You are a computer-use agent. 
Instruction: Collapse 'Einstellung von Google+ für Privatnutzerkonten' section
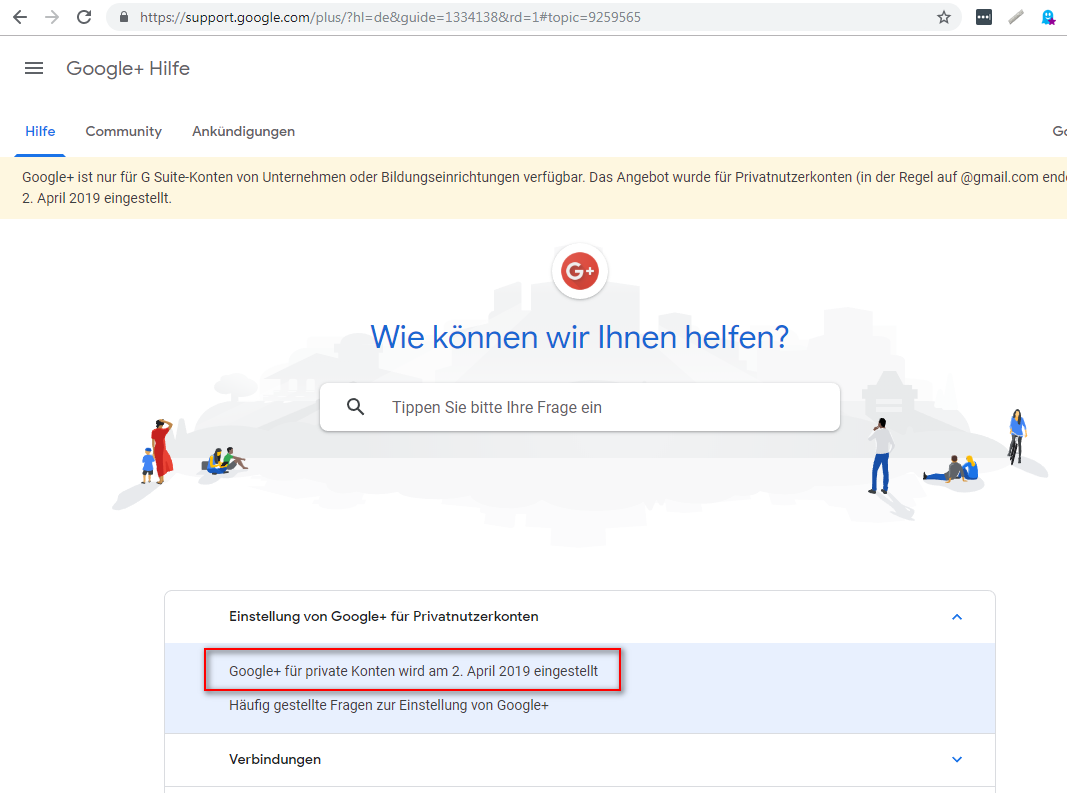point(580,617)
